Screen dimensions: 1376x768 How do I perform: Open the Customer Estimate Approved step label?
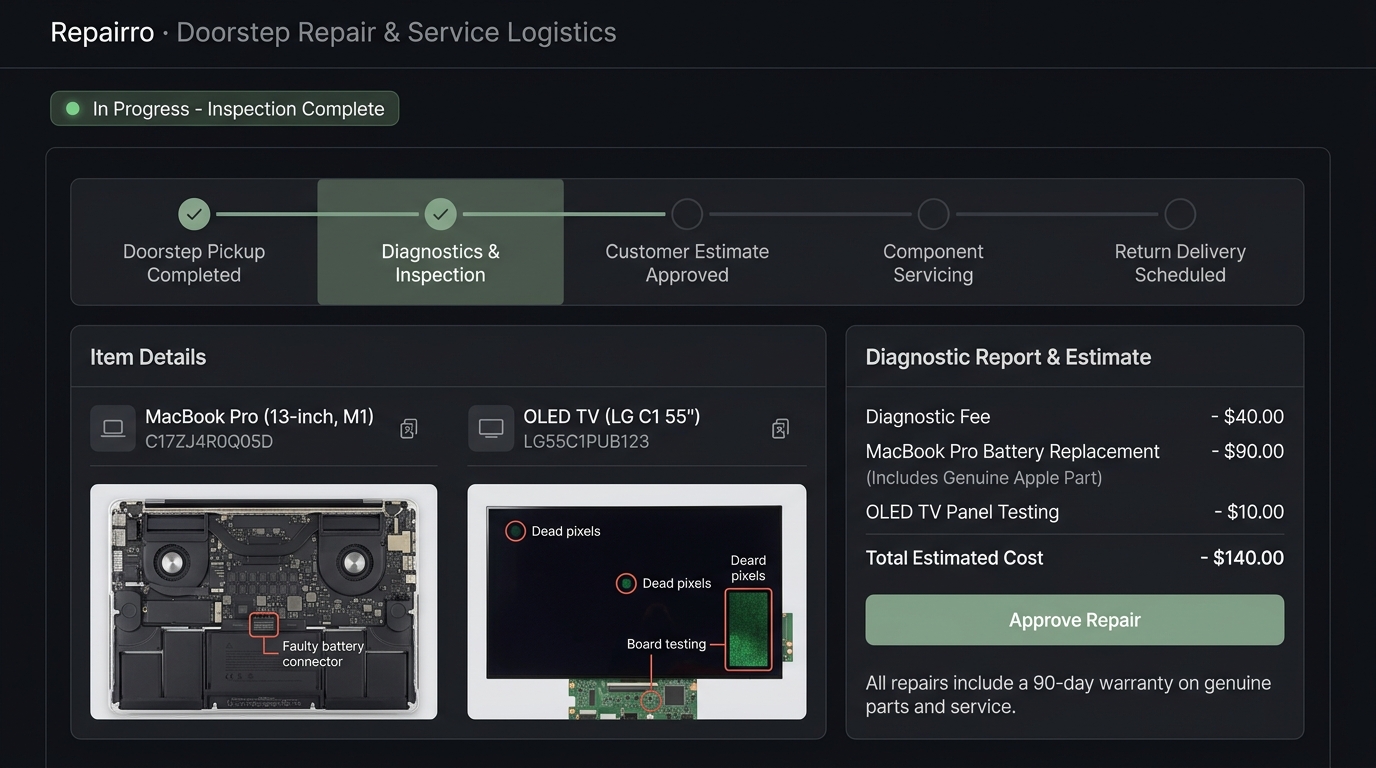point(687,263)
